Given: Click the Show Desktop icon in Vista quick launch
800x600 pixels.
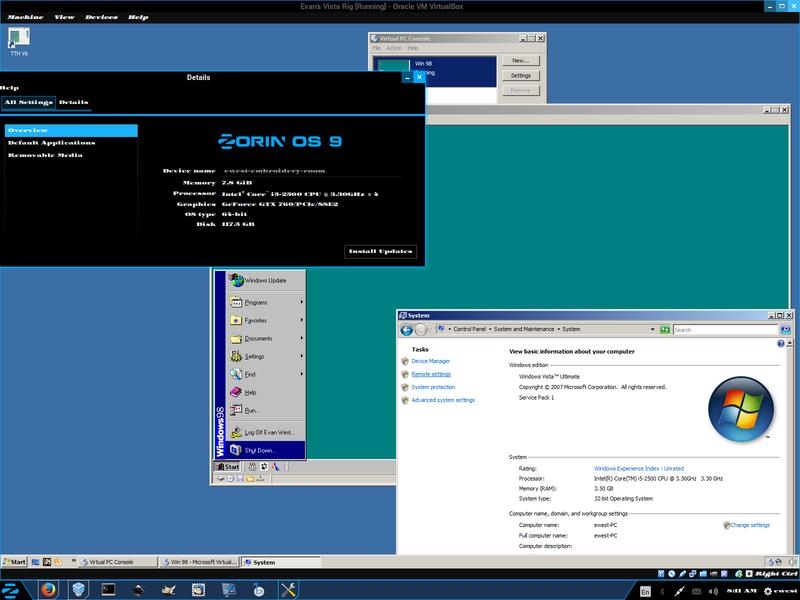Looking at the screenshot, I should tap(35, 562).
